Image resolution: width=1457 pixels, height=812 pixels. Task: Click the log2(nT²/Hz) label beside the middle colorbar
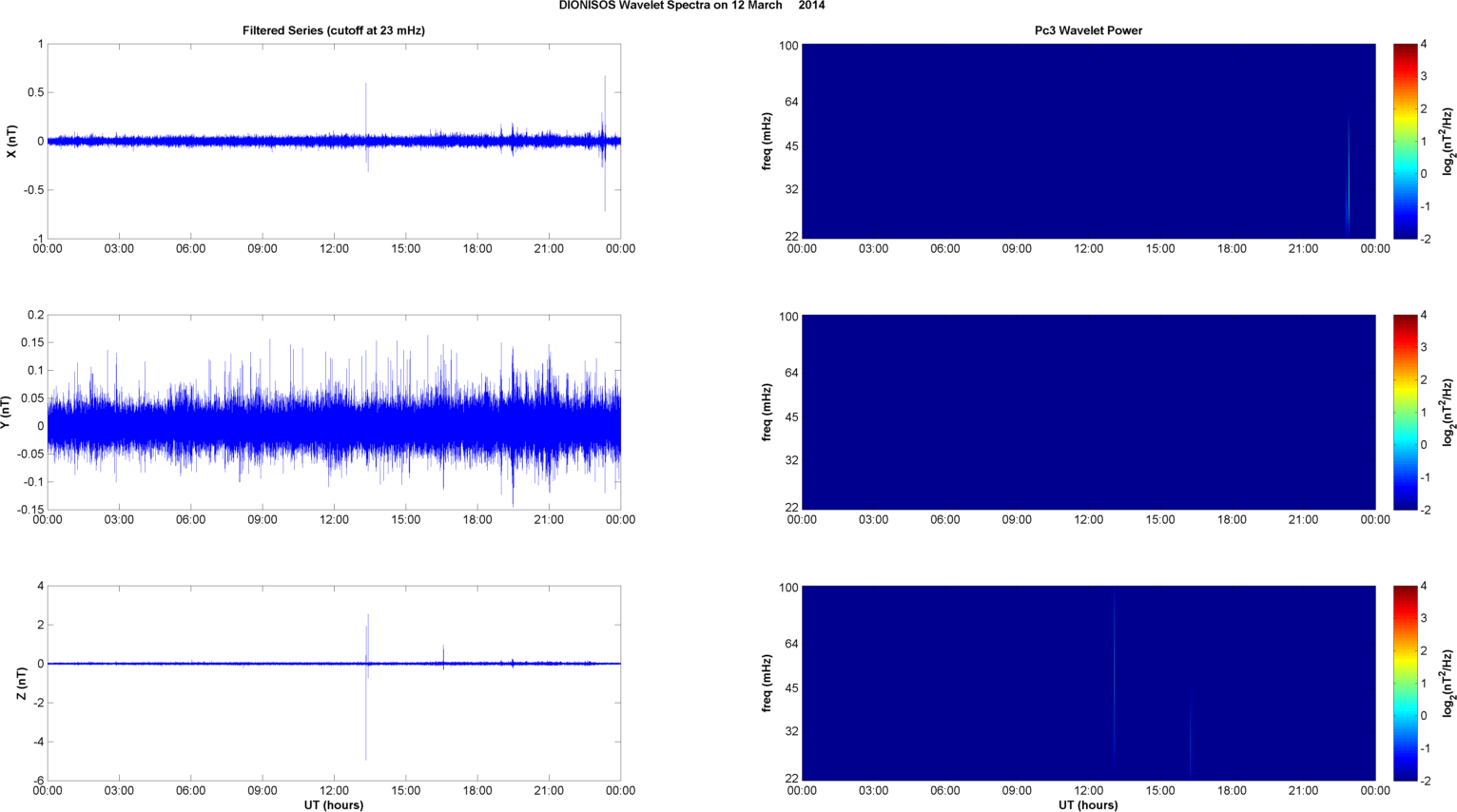(x=1448, y=413)
